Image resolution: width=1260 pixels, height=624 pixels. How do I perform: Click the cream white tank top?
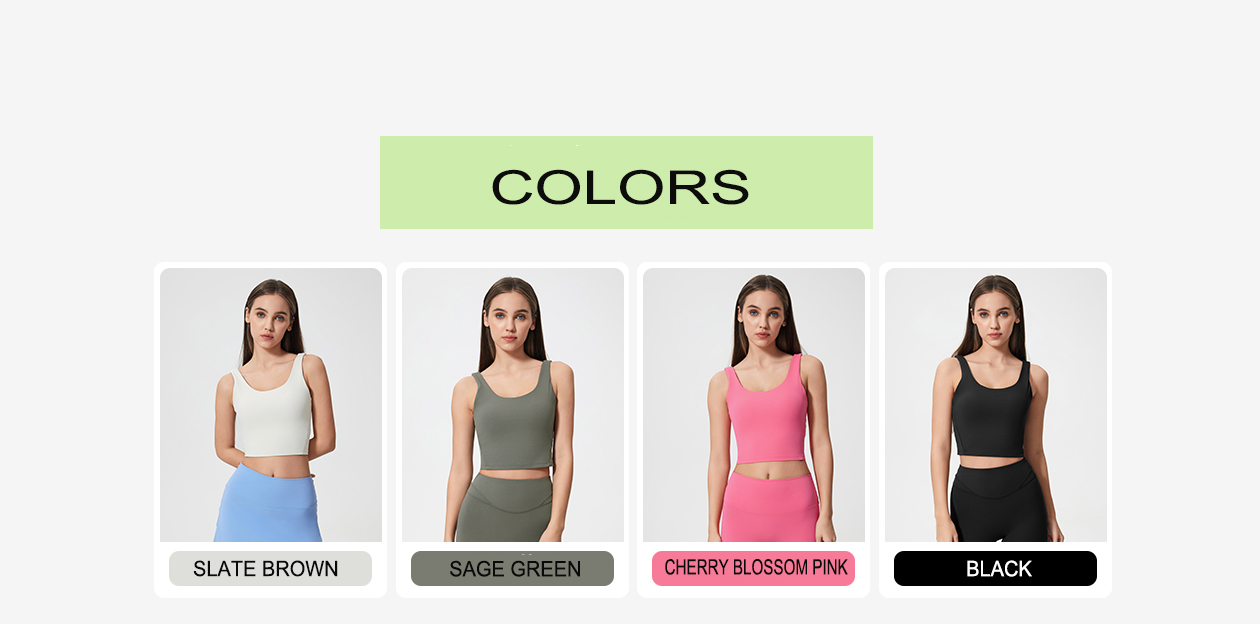(271, 410)
